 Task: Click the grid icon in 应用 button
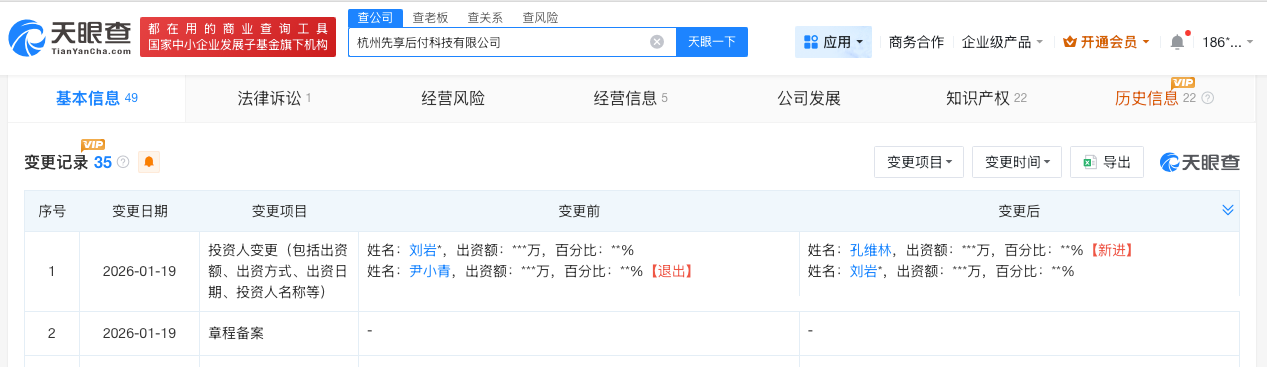(811, 42)
